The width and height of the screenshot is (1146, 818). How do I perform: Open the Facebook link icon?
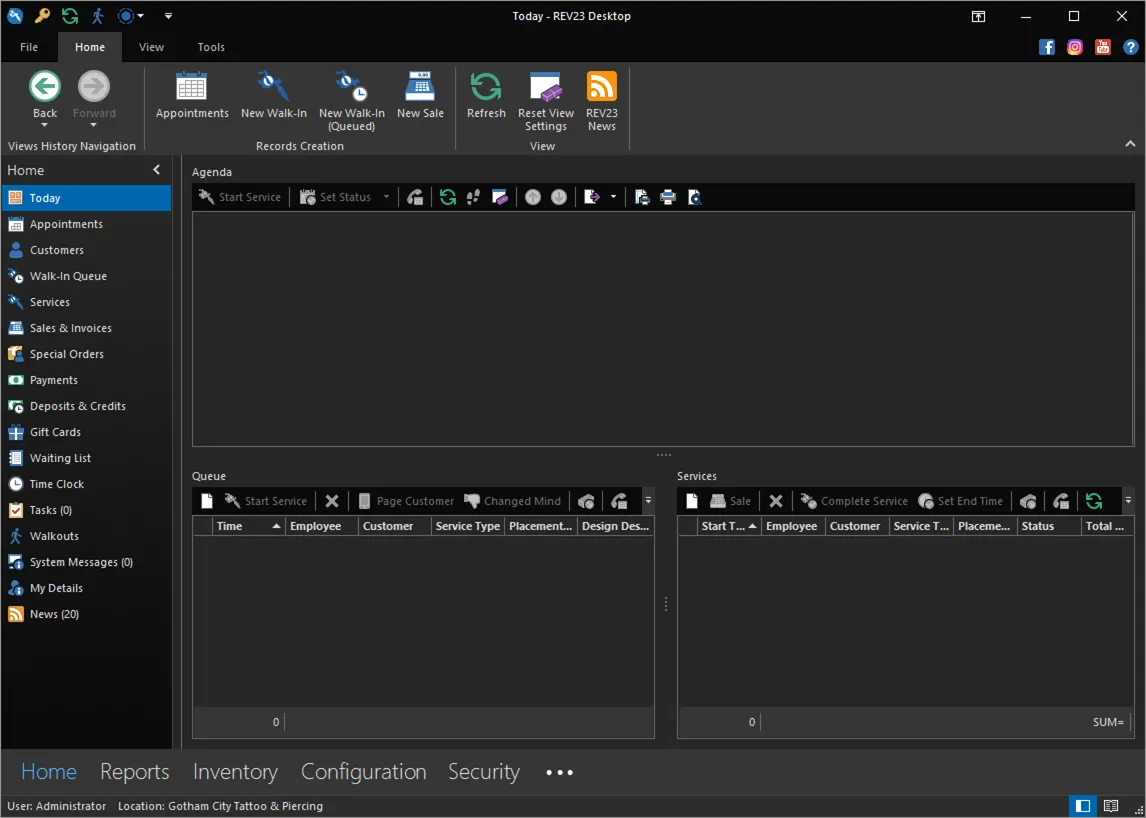1047,47
